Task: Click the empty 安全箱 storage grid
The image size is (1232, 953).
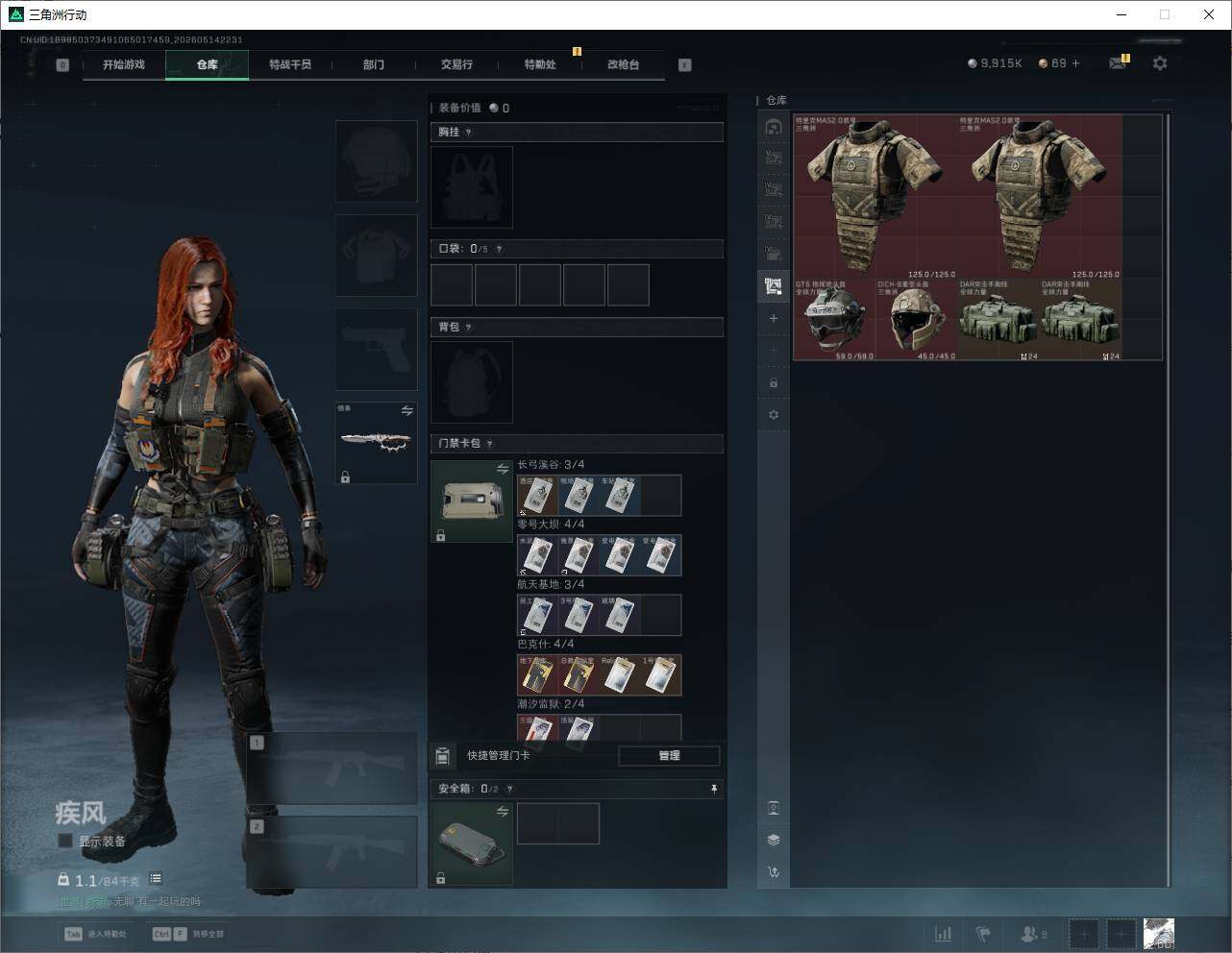Action: point(558,823)
